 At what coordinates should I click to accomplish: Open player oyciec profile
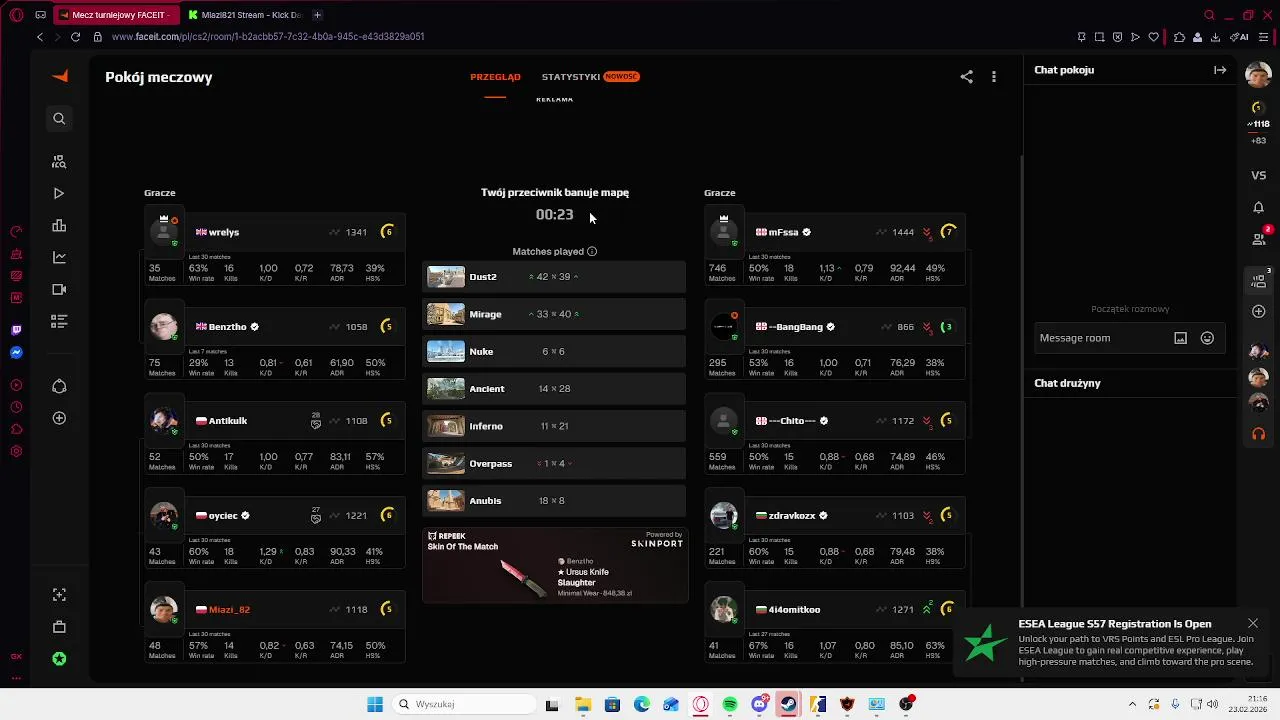tap(223, 516)
